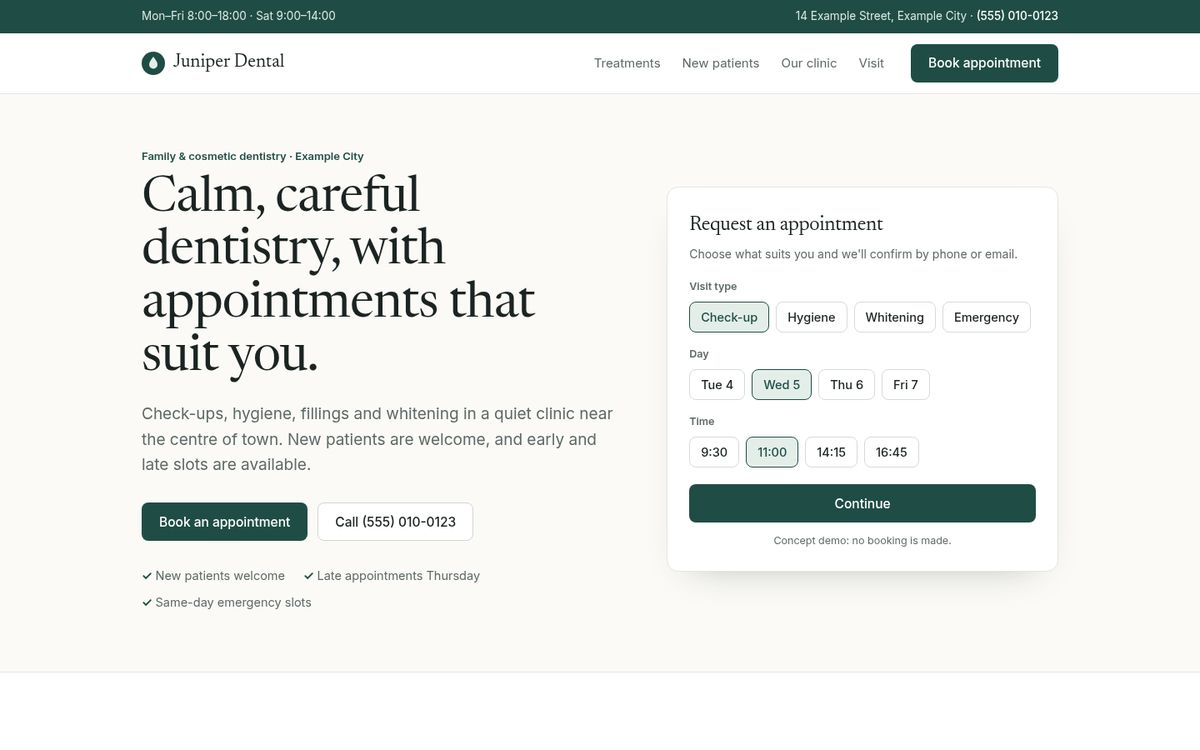
Task: Select the 14:15 time slot
Action: [831, 452]
